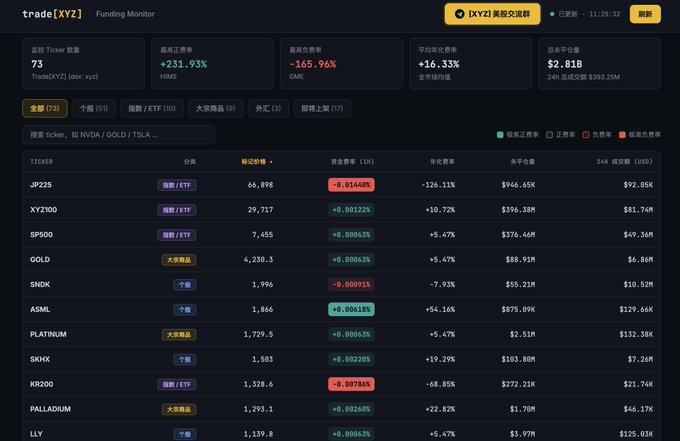
Task: Click the Telegram icon in the [XYZ] group button
Action: click(459, 14)
